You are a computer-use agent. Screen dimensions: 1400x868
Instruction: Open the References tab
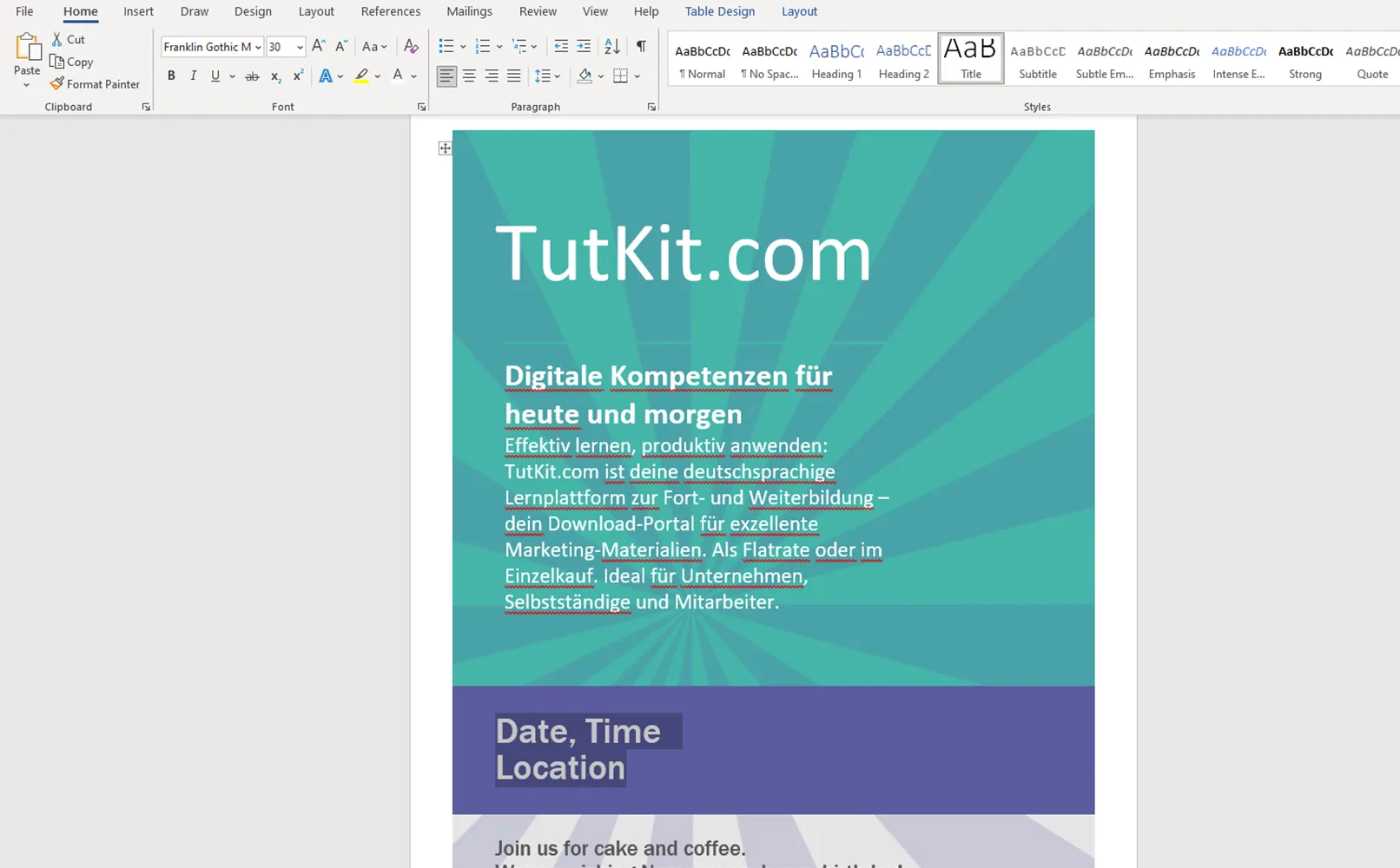pos(391,11)
